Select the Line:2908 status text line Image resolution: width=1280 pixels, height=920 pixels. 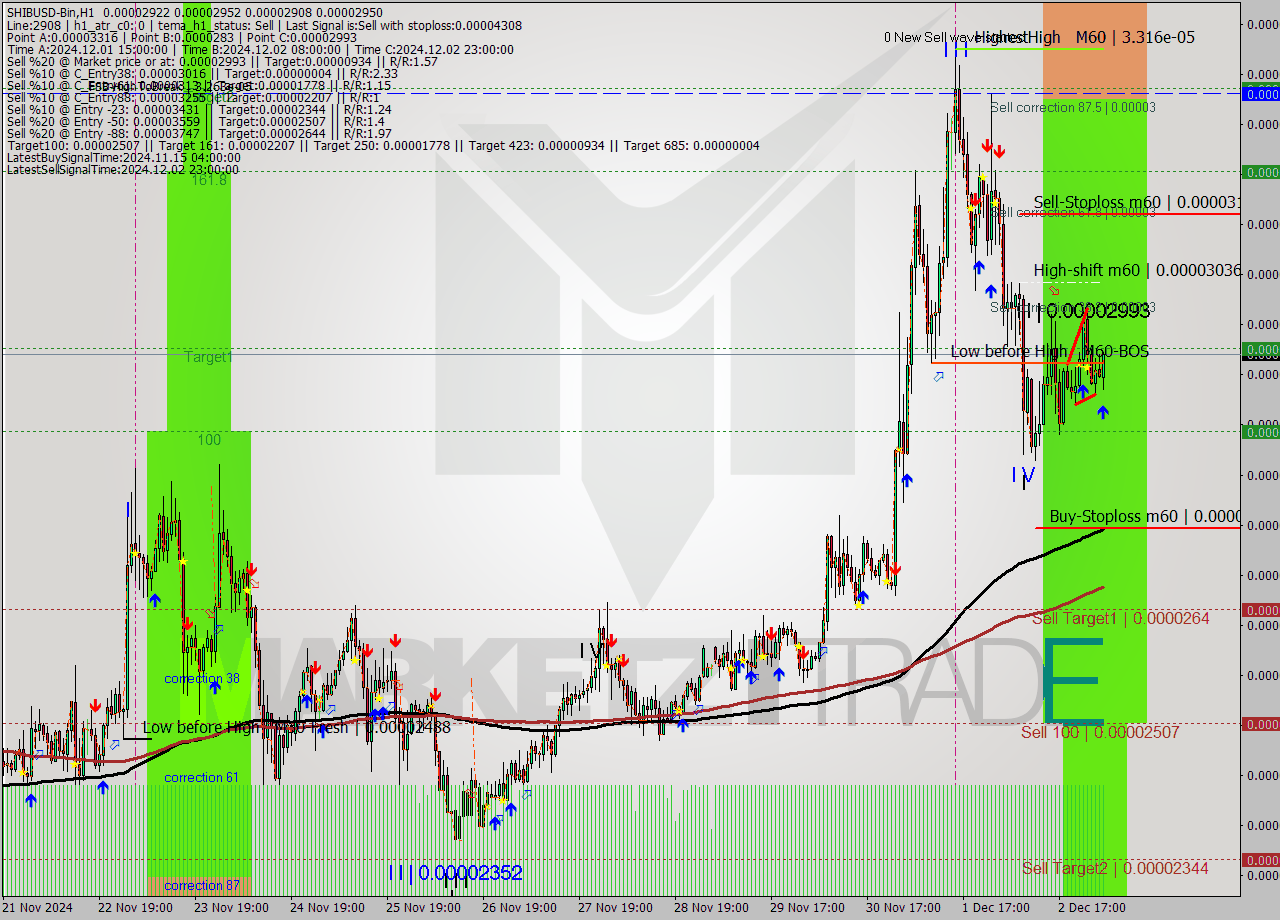click(264, 25)
